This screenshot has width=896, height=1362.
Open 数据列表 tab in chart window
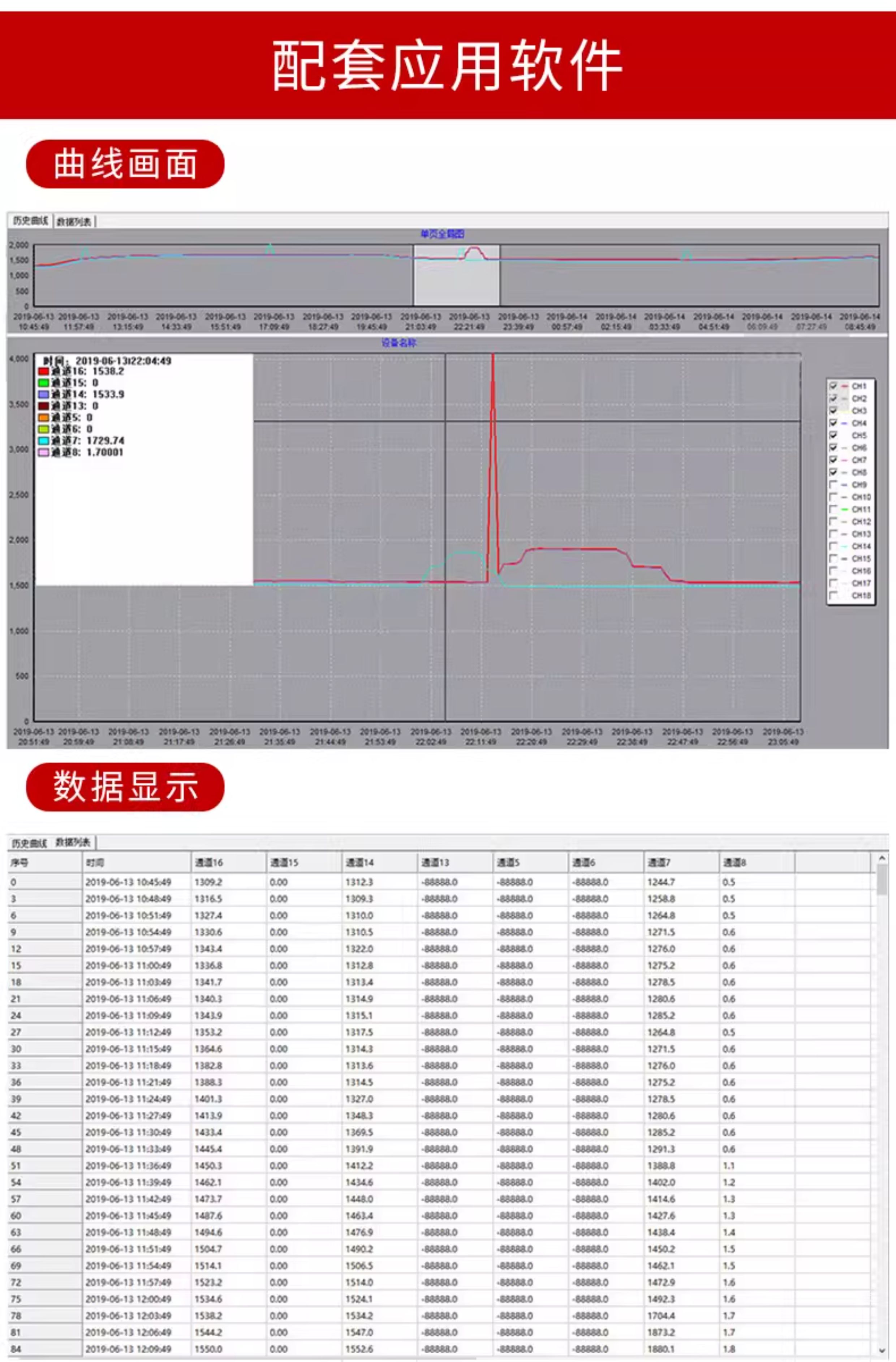(74, 222)
